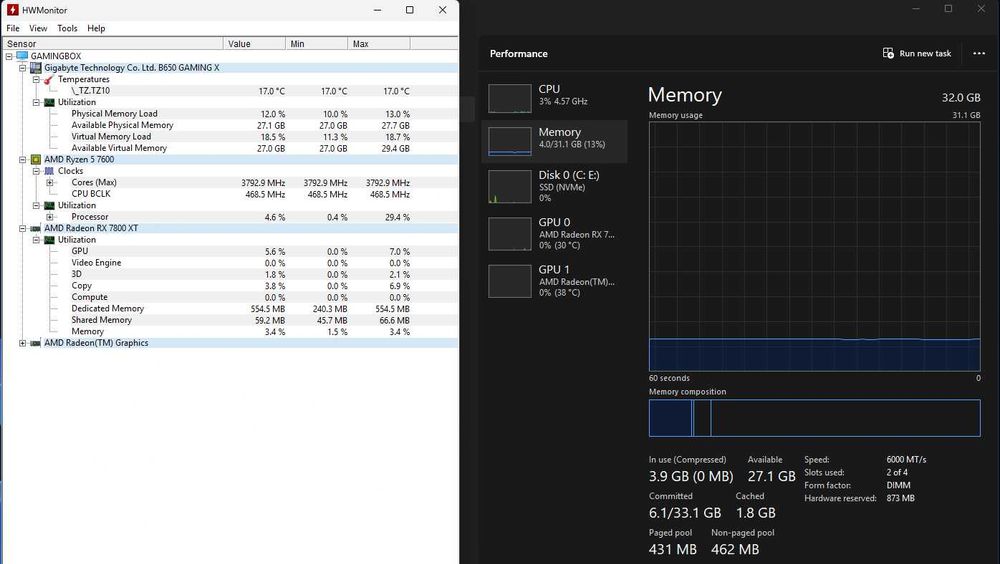The width and height of the screenshot is (1000, 564).
Task: Expand the Cores (Max) row
Action: (50, 182)
